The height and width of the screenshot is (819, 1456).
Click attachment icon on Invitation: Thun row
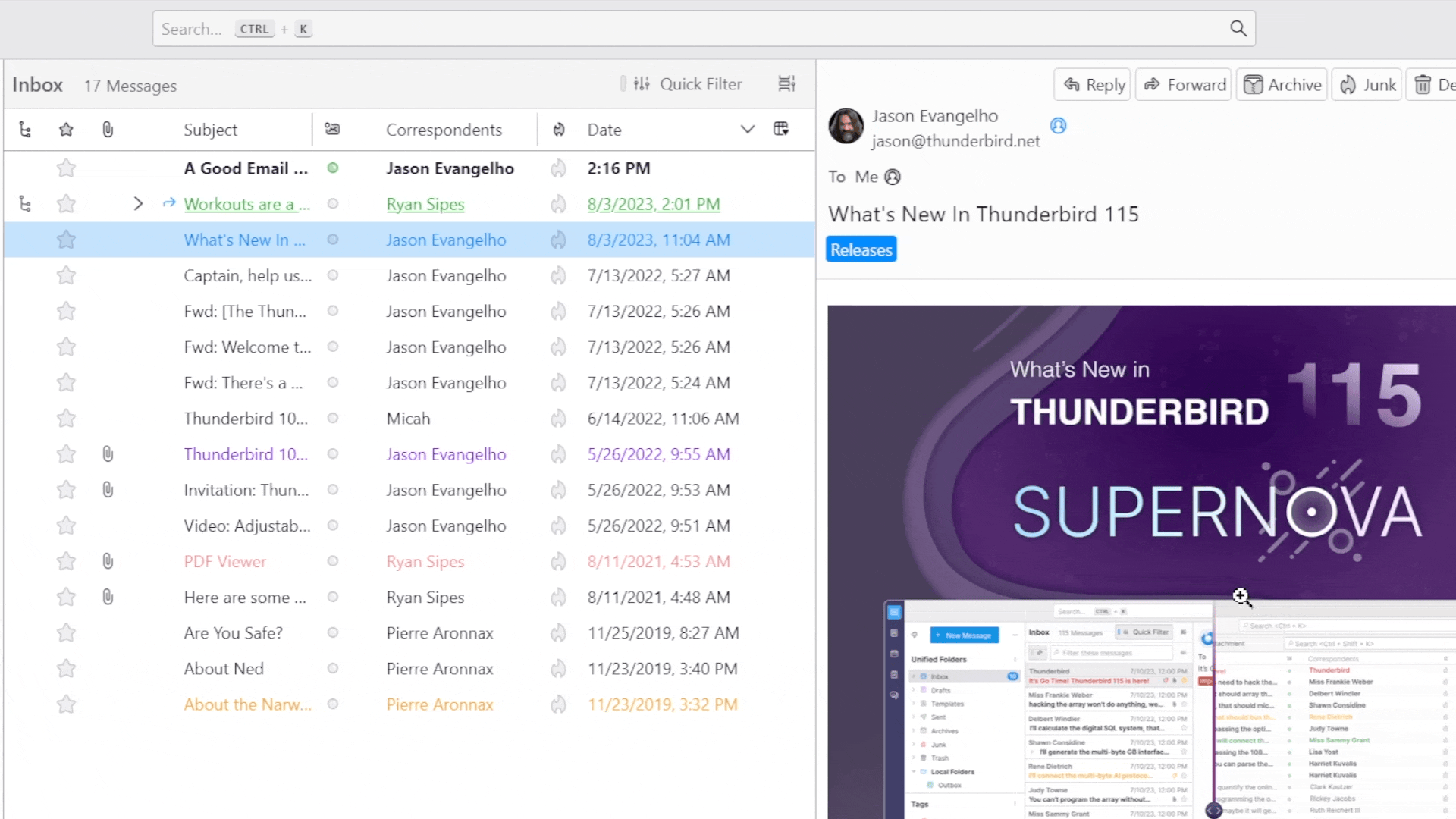tap(108, 490)
